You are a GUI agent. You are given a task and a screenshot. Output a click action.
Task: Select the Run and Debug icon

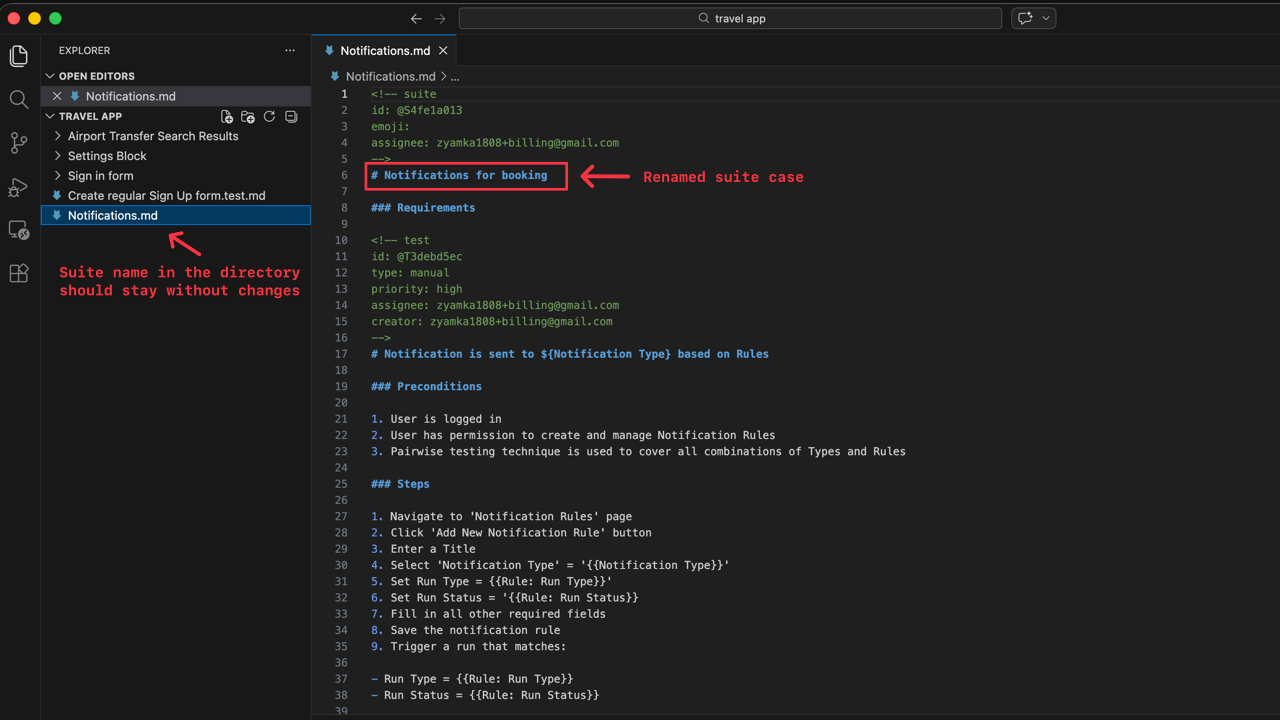tap(18, 187)
